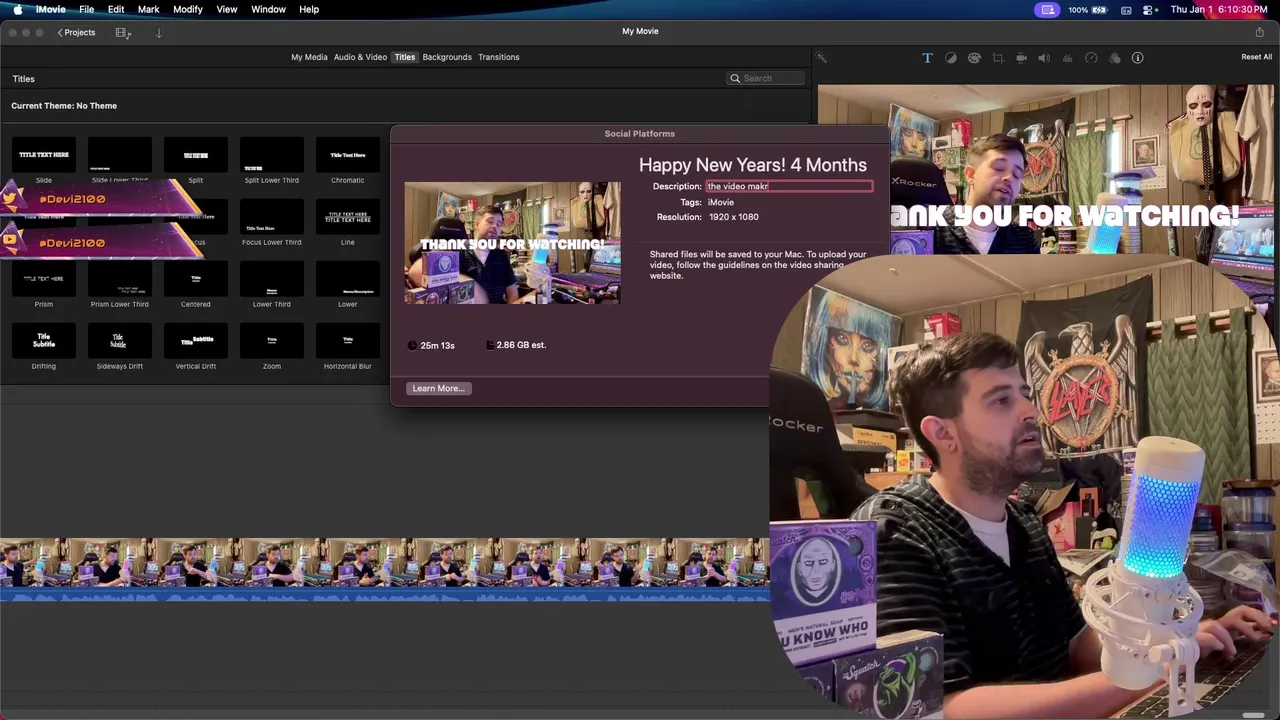Viewport: 1280px width, 720px height.
Task: Open the Mark menu
Action: (x=148, y=9)
